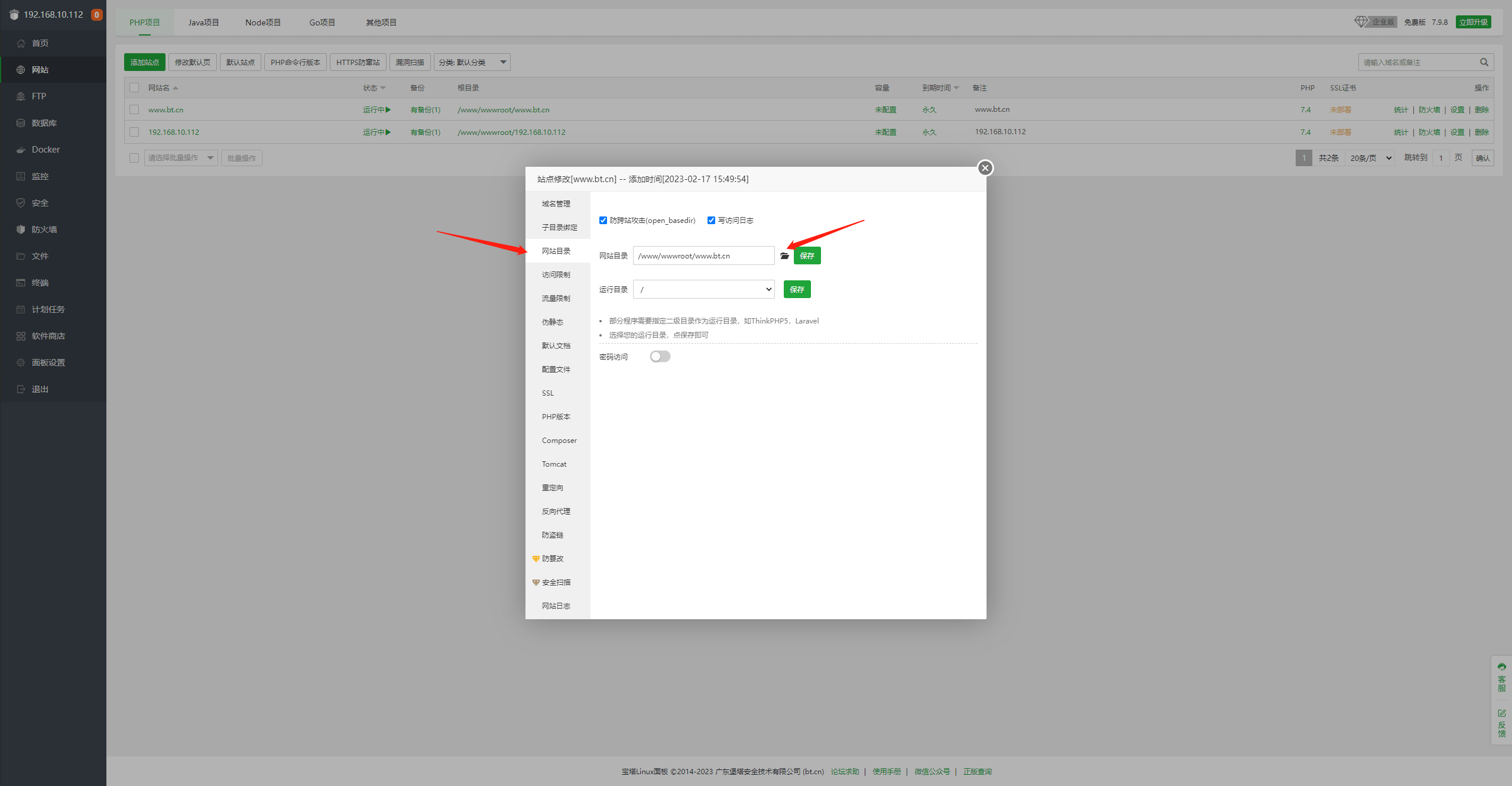Open the 20 per page dropdown
Screen dimensions: 1512x786
point(1371,158)
